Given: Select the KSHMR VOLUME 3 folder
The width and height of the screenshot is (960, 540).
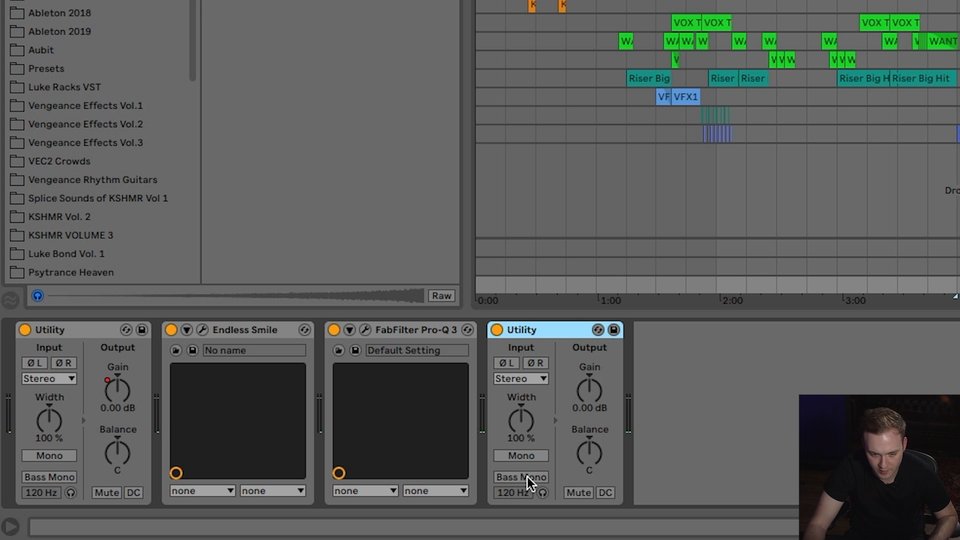Looking at the screenshot, I should coord(70,235).
